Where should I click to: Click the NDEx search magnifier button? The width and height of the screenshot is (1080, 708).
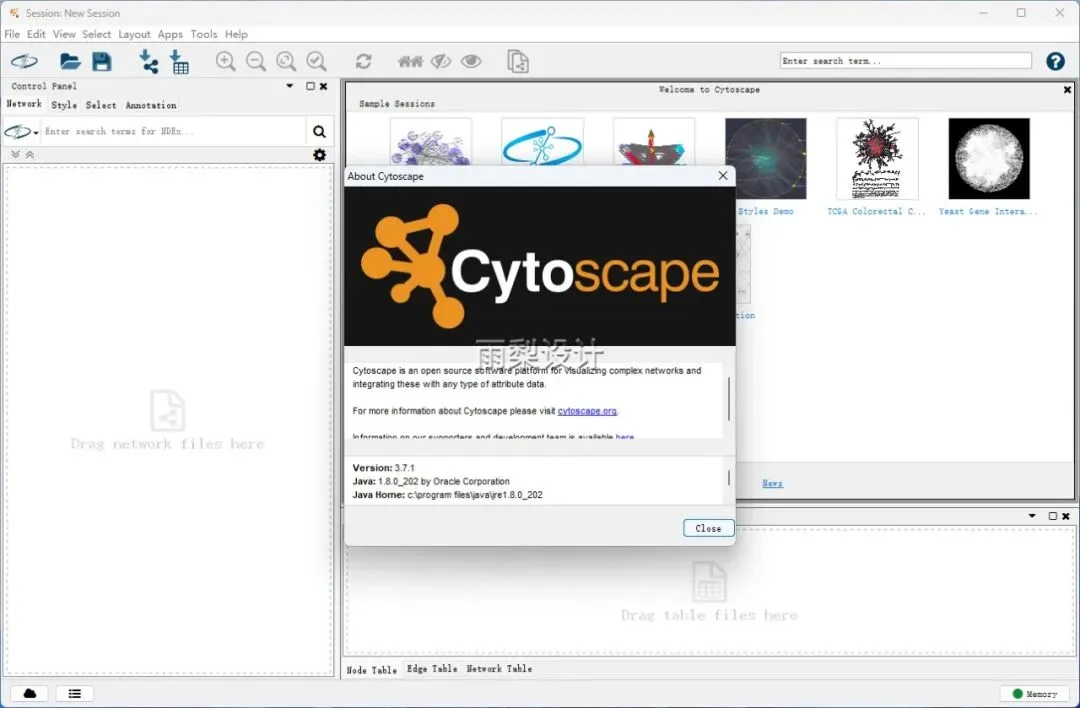click(319, 131)
